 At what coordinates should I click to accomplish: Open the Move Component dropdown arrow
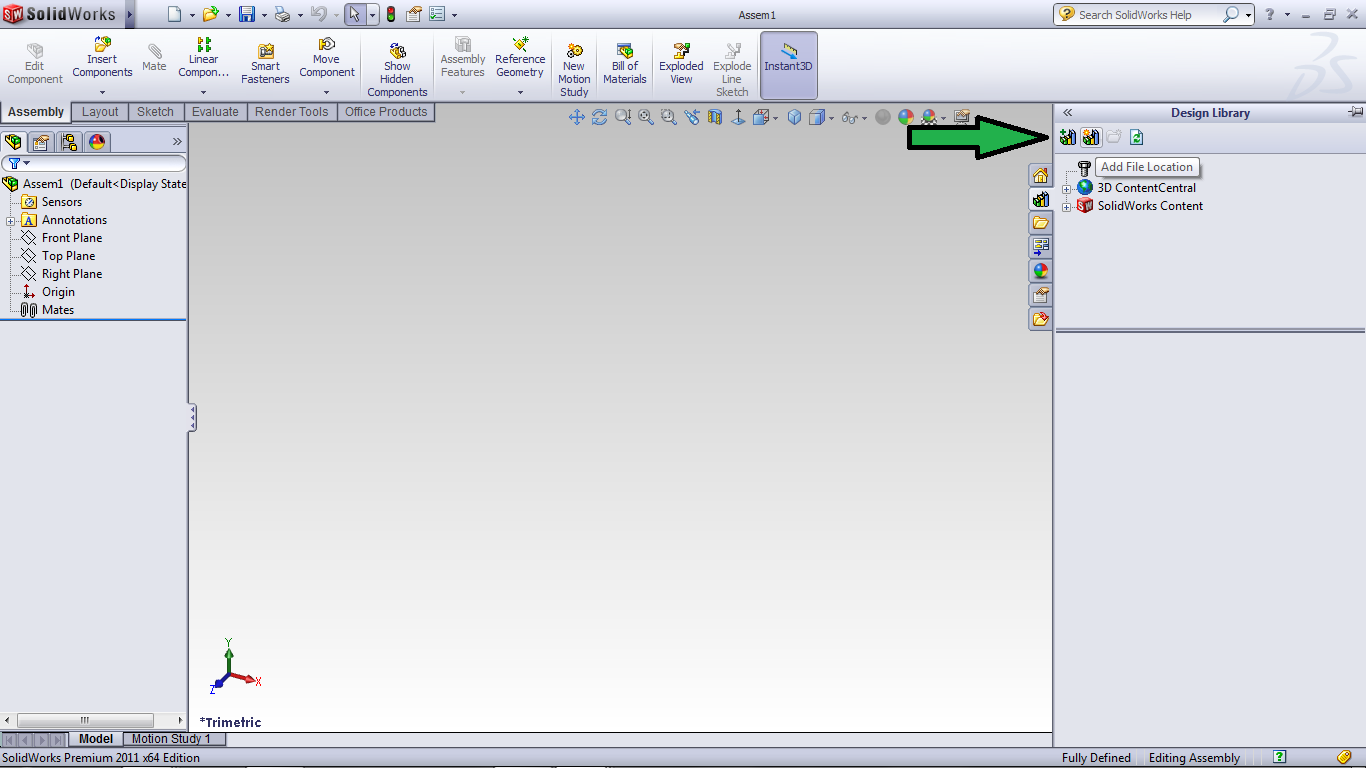[x=326, y=92]
